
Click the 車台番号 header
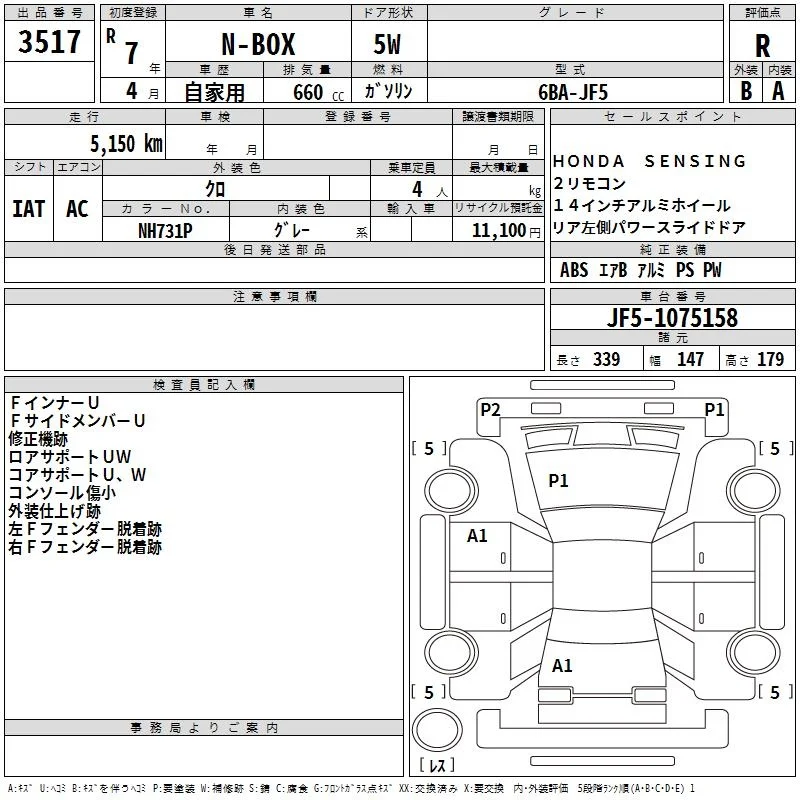coord(672,296)
